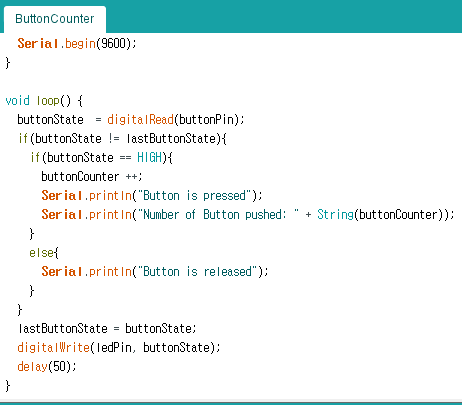Select the ButtonCounter sketch tab

tap(55, 19)
